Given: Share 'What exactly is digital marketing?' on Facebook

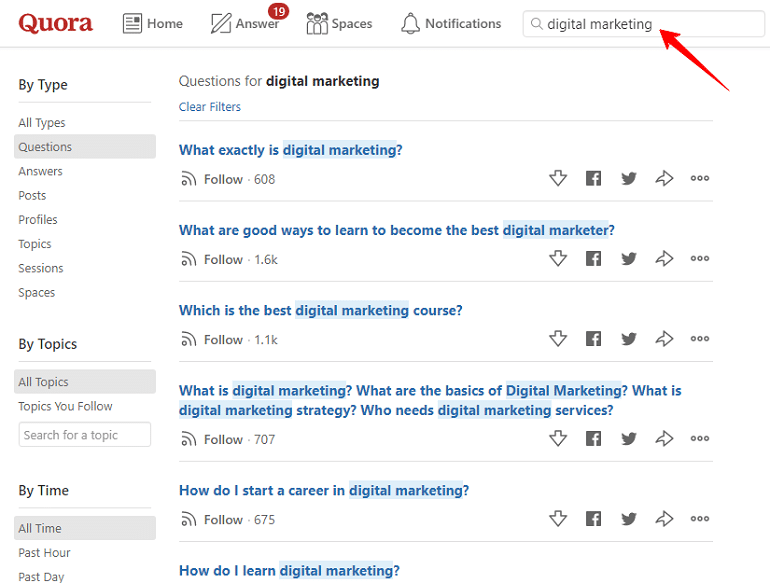Looking at the screenshot, I should 593,178.
